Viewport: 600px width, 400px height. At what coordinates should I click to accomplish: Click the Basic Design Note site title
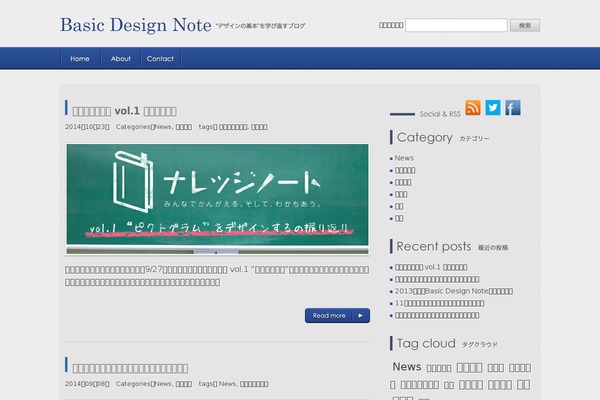point(135,25)
